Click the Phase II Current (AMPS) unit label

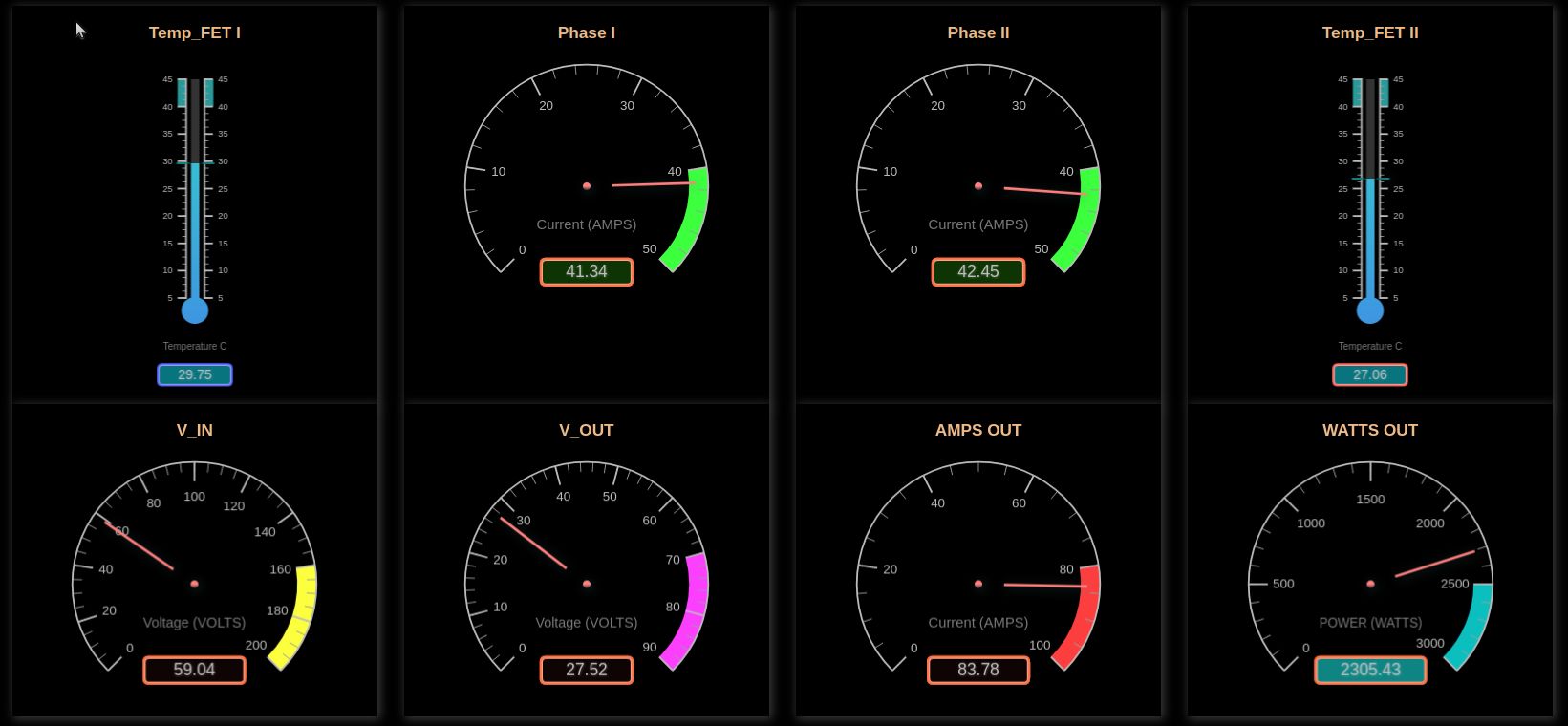[x=978, y=224]
